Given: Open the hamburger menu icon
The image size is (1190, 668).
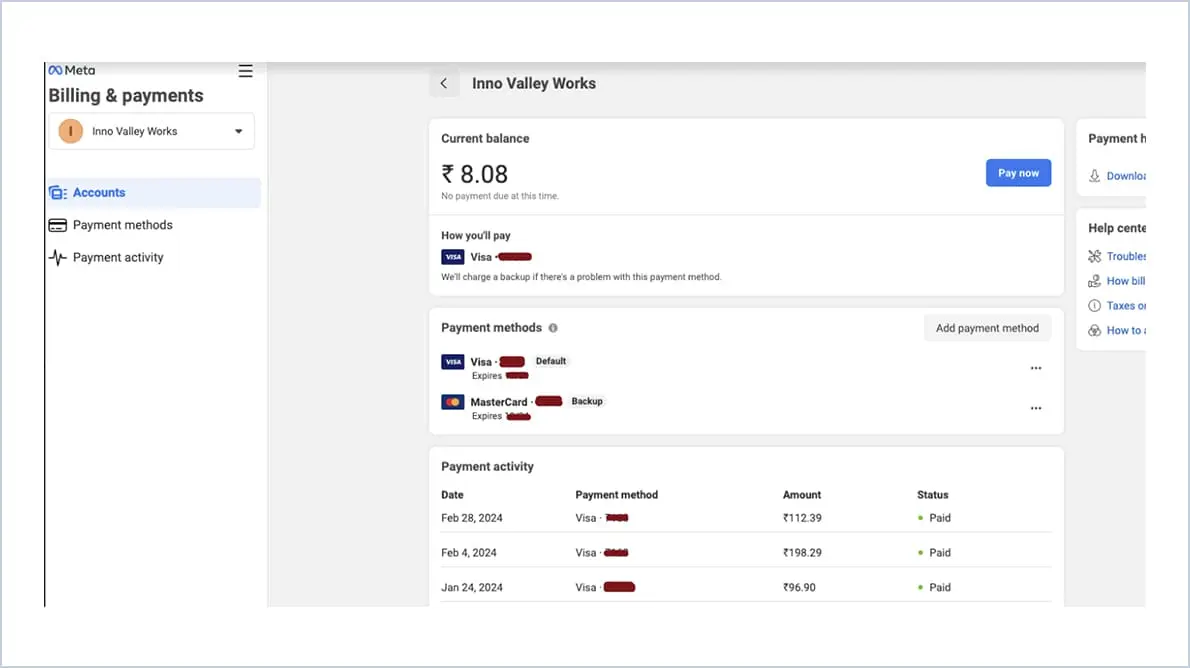Looking at the screenshot, I should (245, 71).
